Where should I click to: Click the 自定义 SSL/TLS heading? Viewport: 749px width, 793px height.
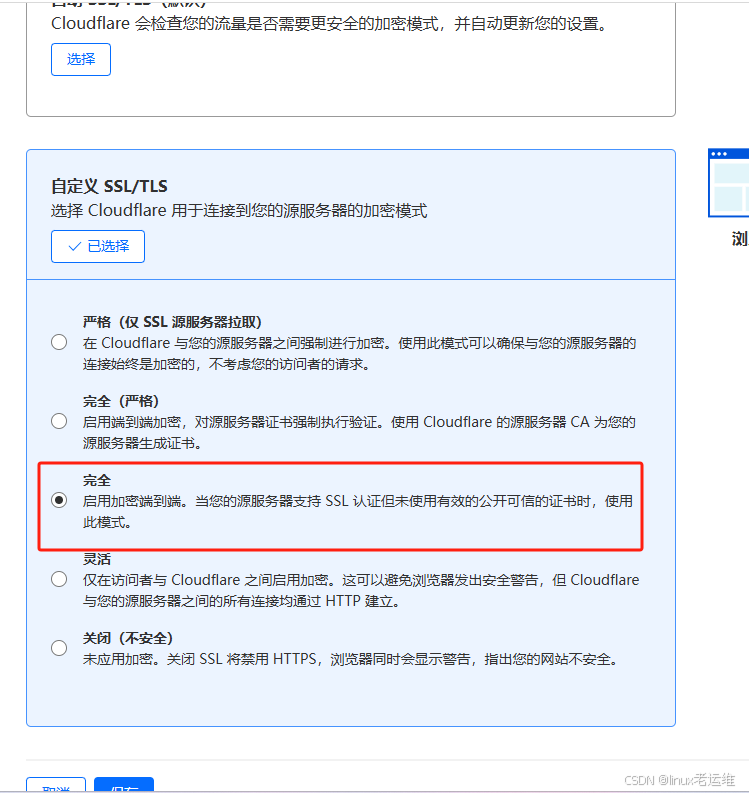(109, 186)
